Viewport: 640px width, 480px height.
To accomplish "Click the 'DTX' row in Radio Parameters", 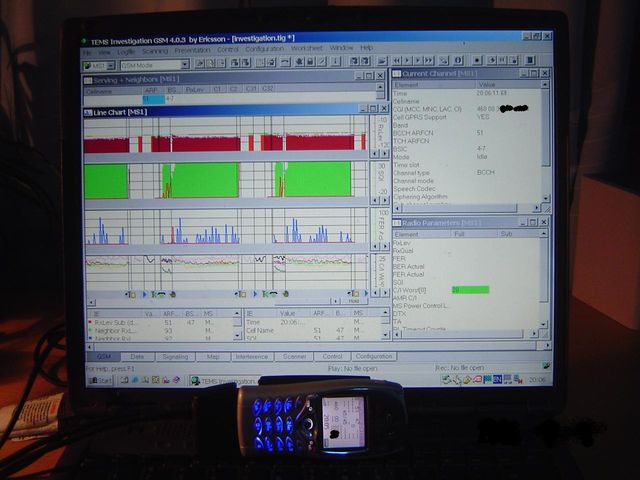I will [466, 313].
